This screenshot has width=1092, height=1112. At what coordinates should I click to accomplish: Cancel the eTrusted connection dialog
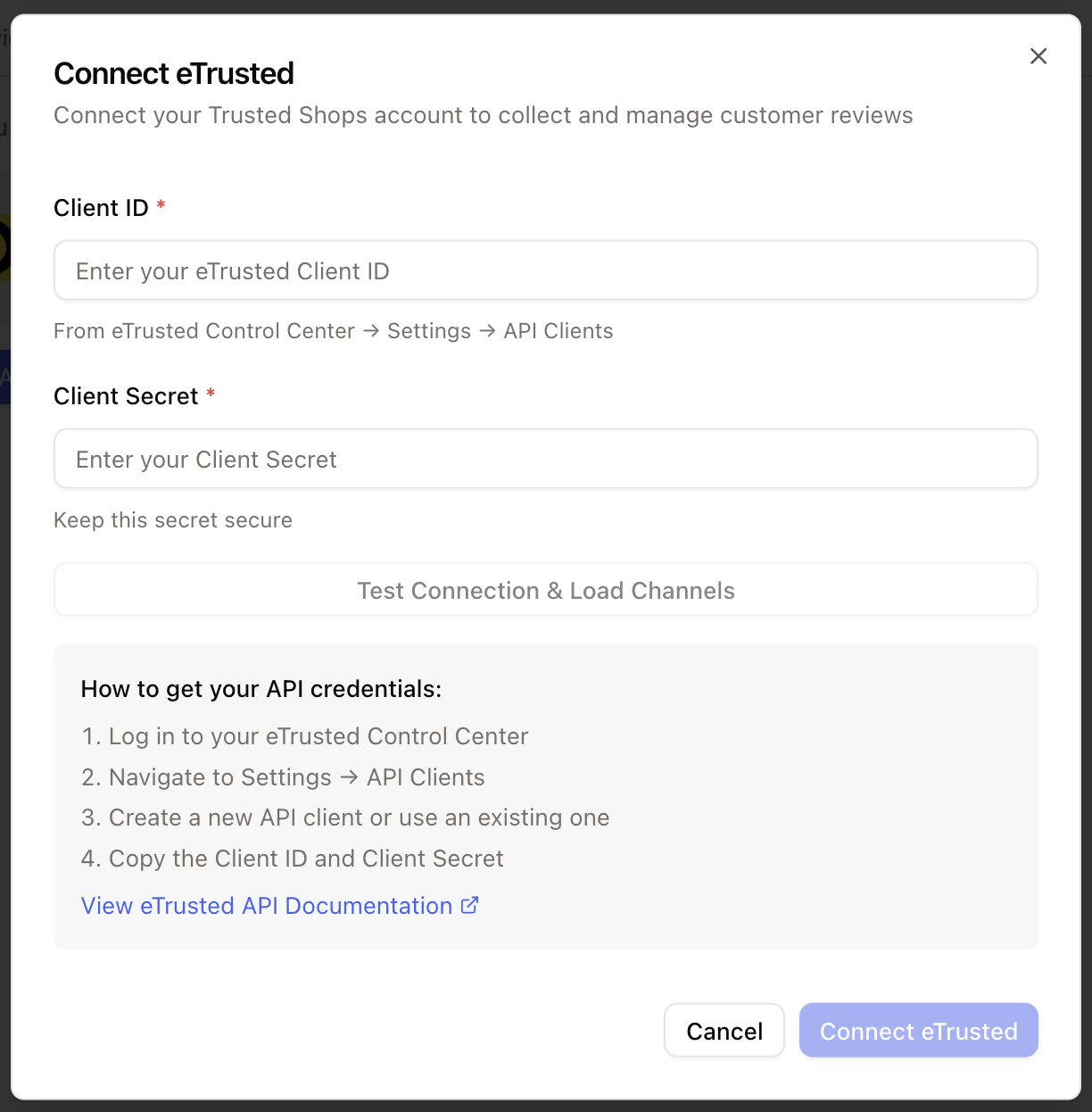pos(724,1031)
